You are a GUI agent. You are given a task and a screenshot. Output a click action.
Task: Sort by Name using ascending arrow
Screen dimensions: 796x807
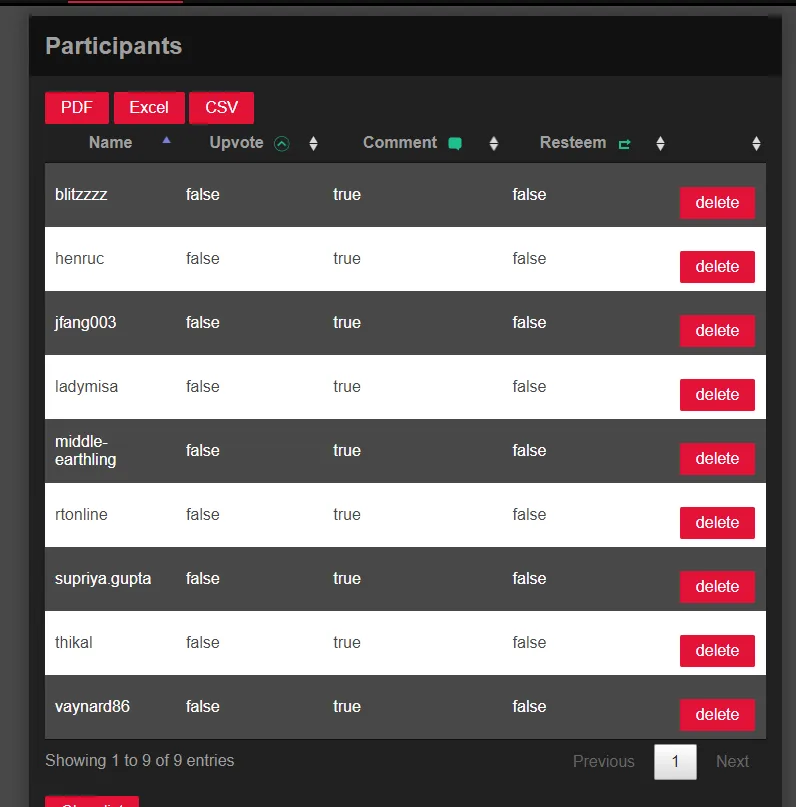[166, 142]
